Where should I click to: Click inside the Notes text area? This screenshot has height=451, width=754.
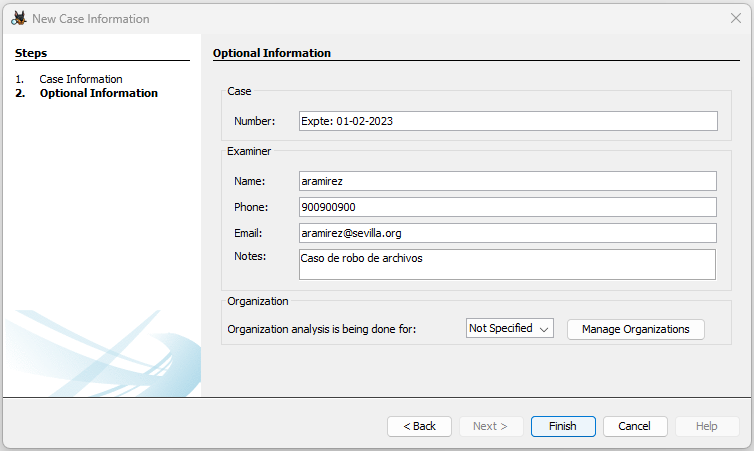(x=507, y=264)
